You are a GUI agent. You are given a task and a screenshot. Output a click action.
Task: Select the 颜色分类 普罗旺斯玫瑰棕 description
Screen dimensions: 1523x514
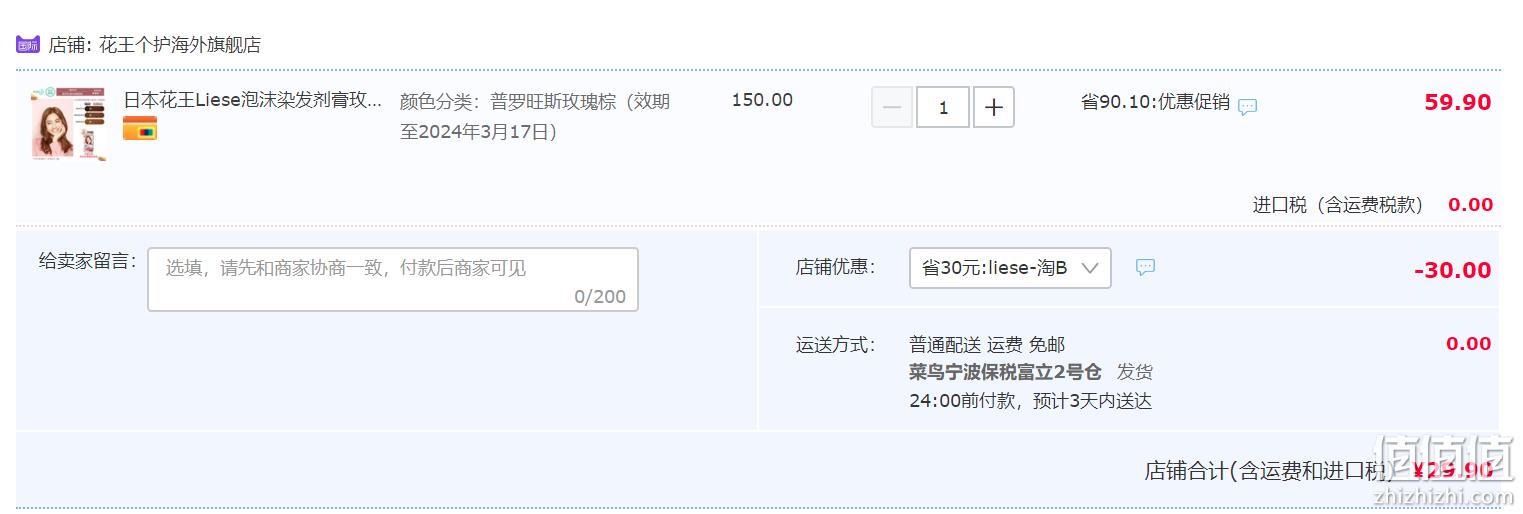tap(535, 116)
